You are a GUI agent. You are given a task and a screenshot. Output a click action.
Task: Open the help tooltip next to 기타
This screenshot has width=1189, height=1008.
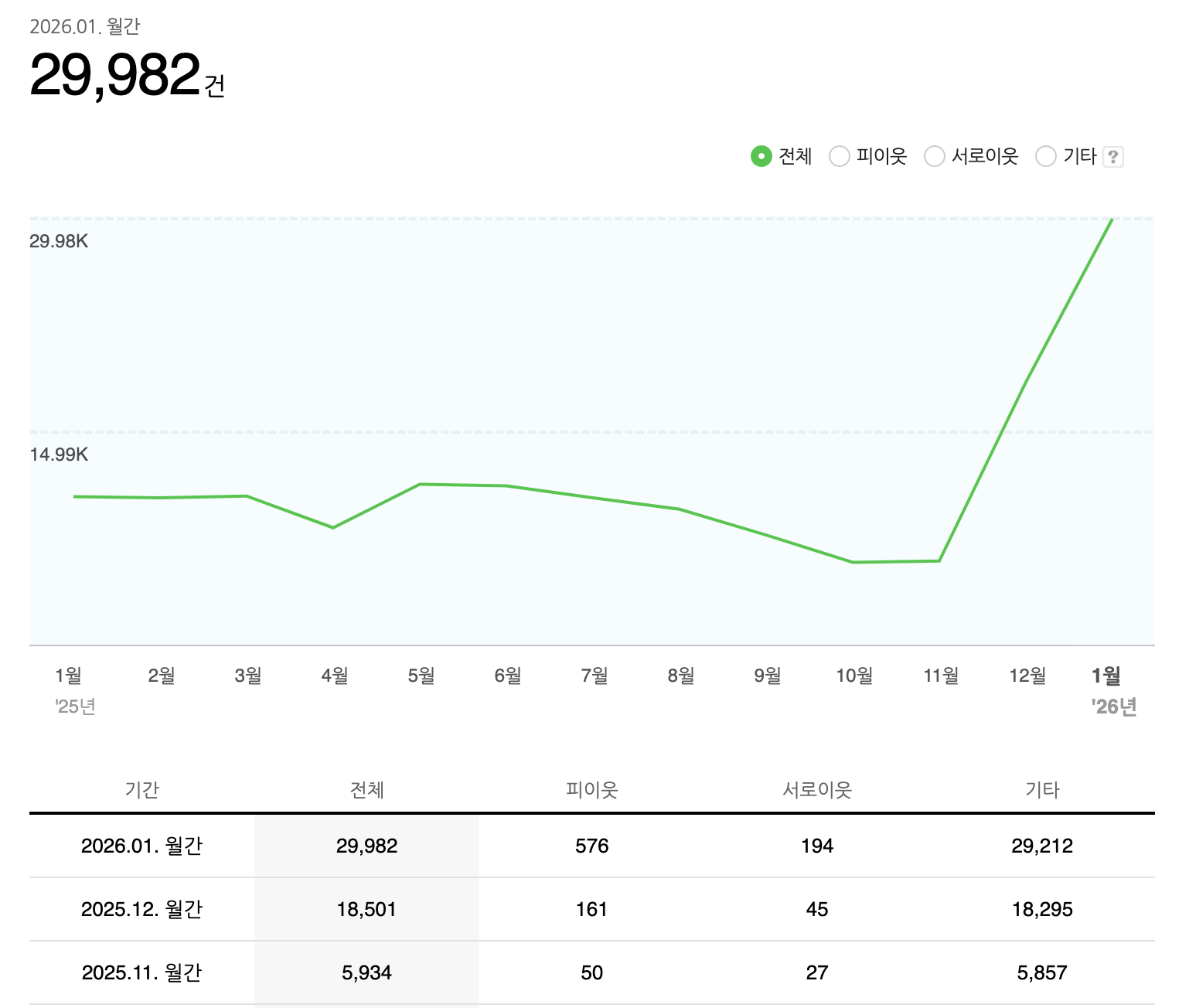pyautogui.click(x=1114, y=156)
